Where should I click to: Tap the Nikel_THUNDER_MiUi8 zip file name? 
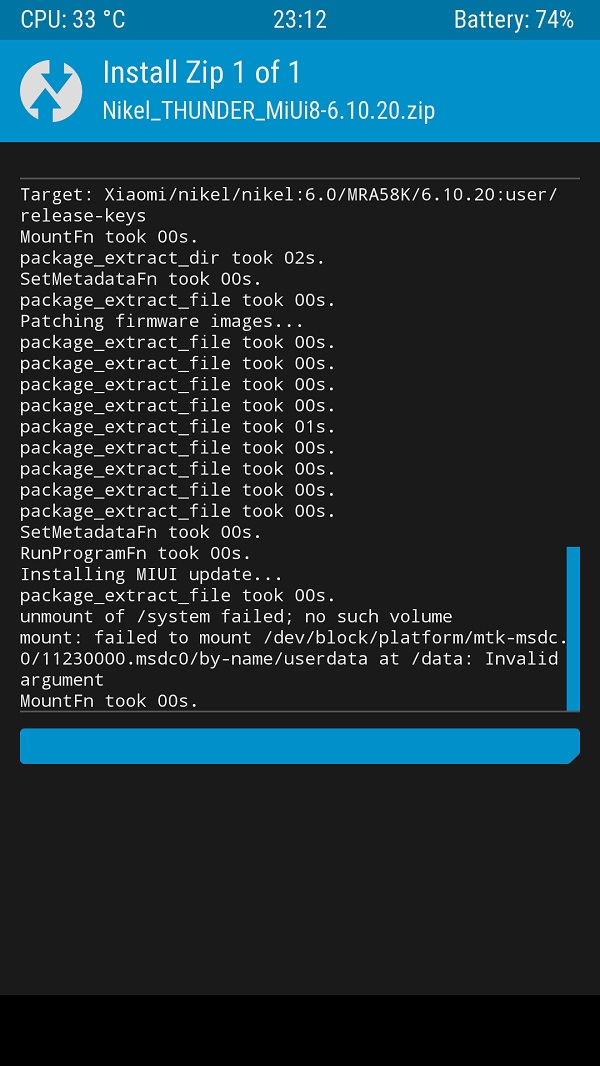click(x=268, y=110)
